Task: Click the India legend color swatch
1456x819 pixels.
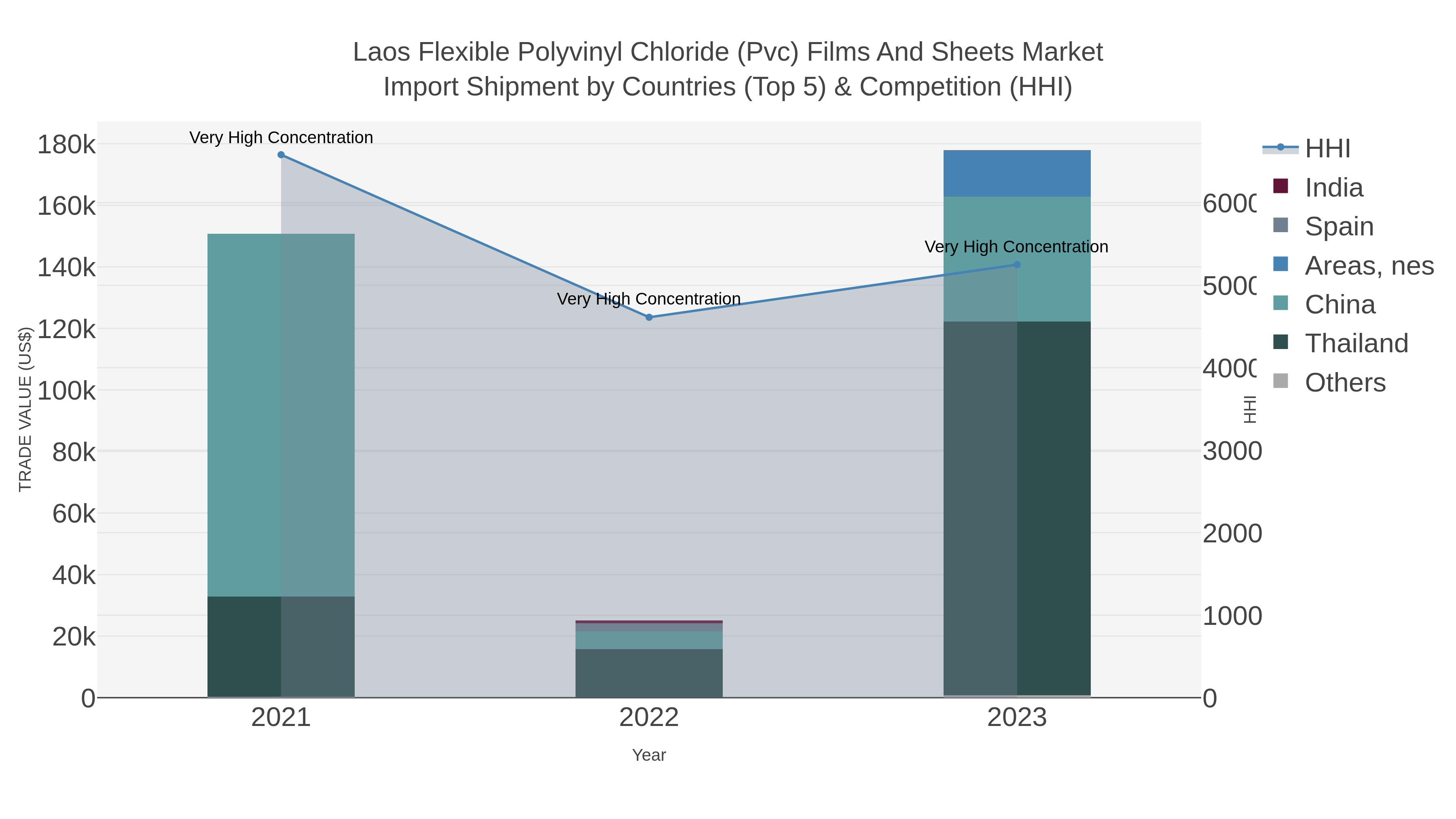Action: click(1280, 186)
